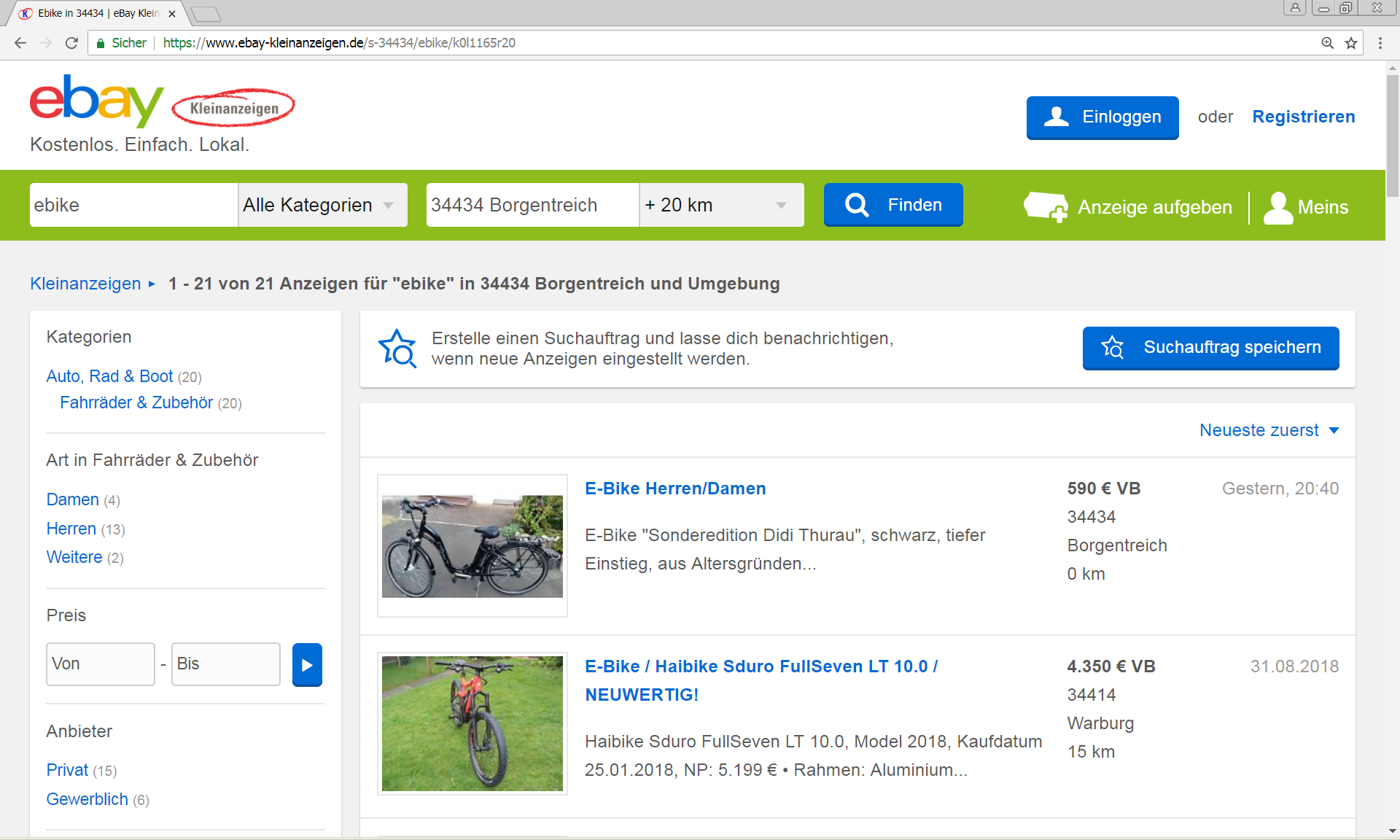Open the + 20 km radius dropdown

720,205
